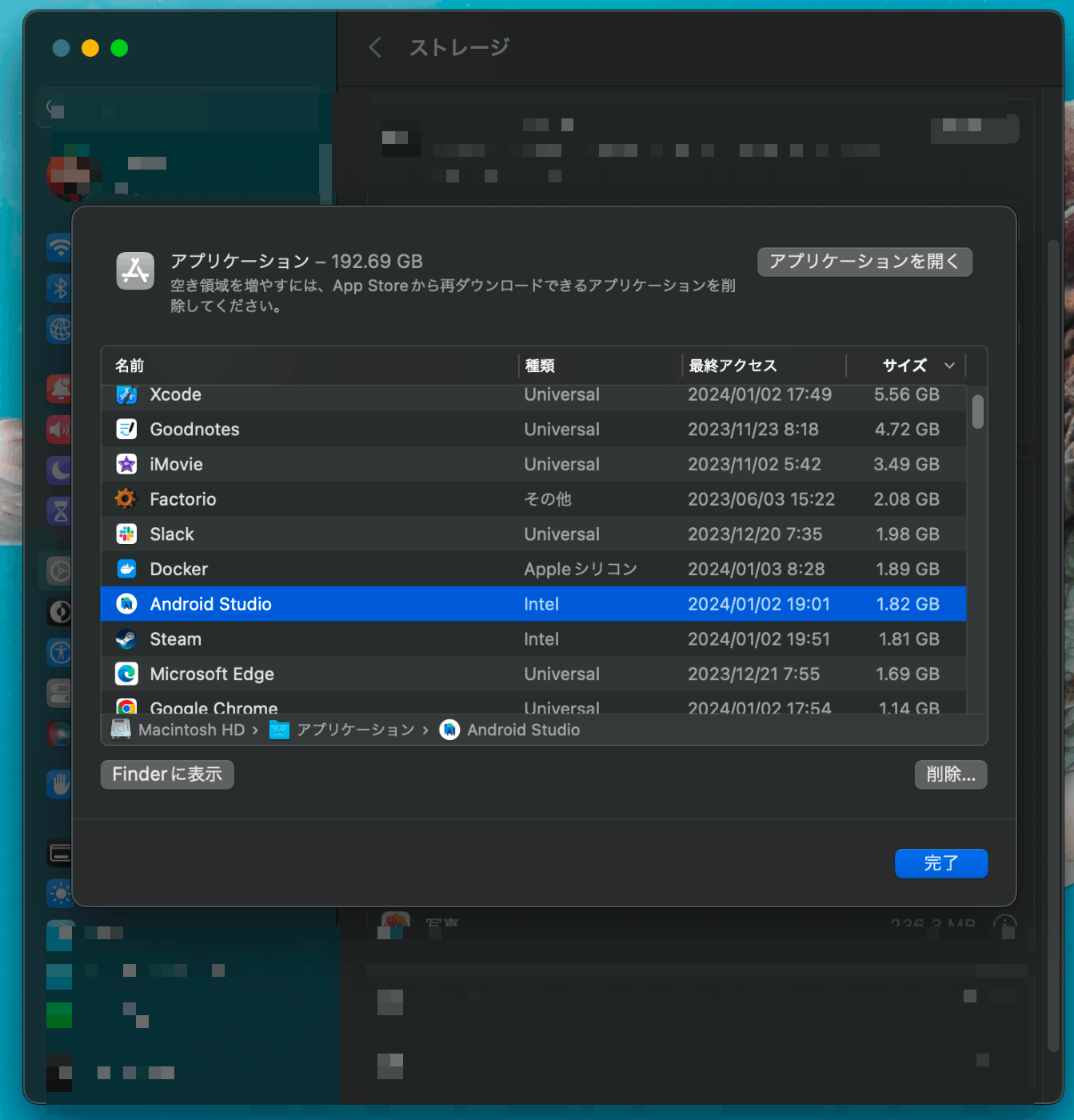Open Wi-Fi settings in the sidebar
The image size is (1074, 1120).
tap(59, 247)
